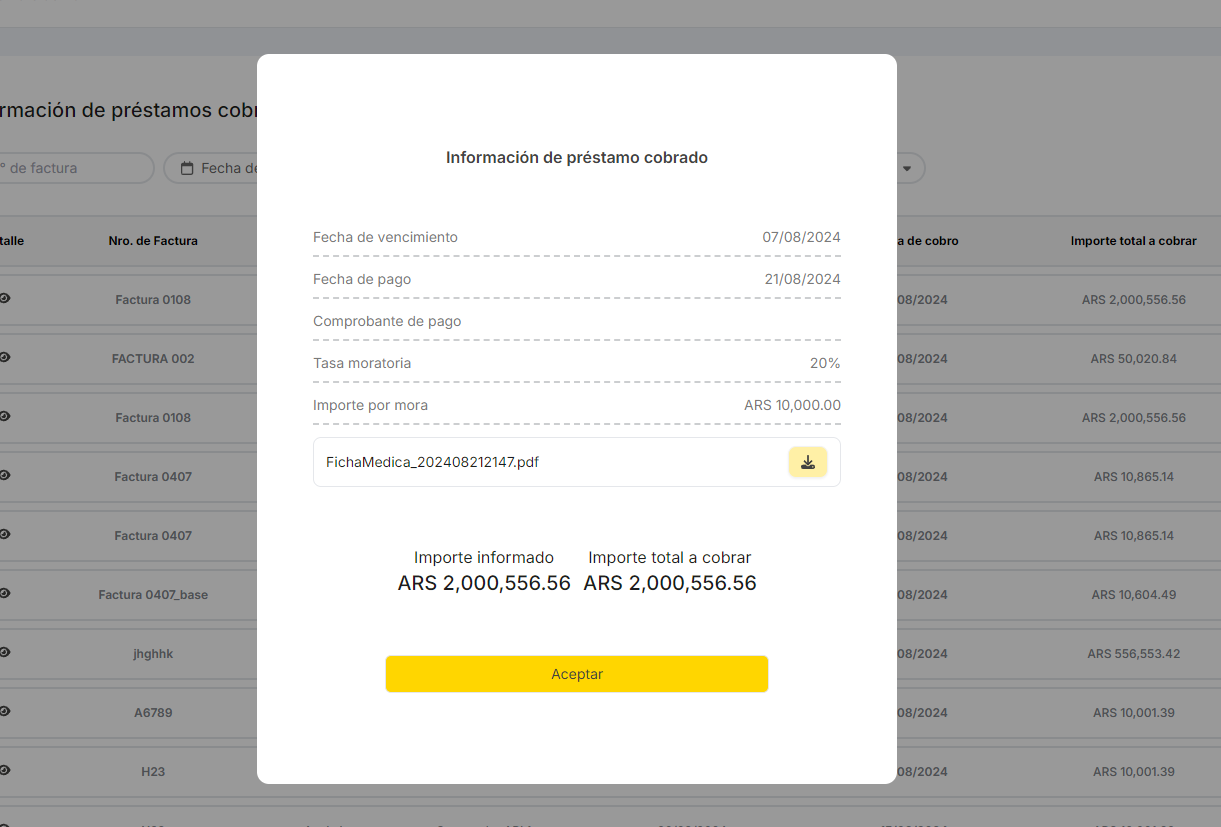View detail eye icon for FACTURA 002
The width and height of the screenshot is (1221, 827).
pyautogui.click(x=5, y=357)
